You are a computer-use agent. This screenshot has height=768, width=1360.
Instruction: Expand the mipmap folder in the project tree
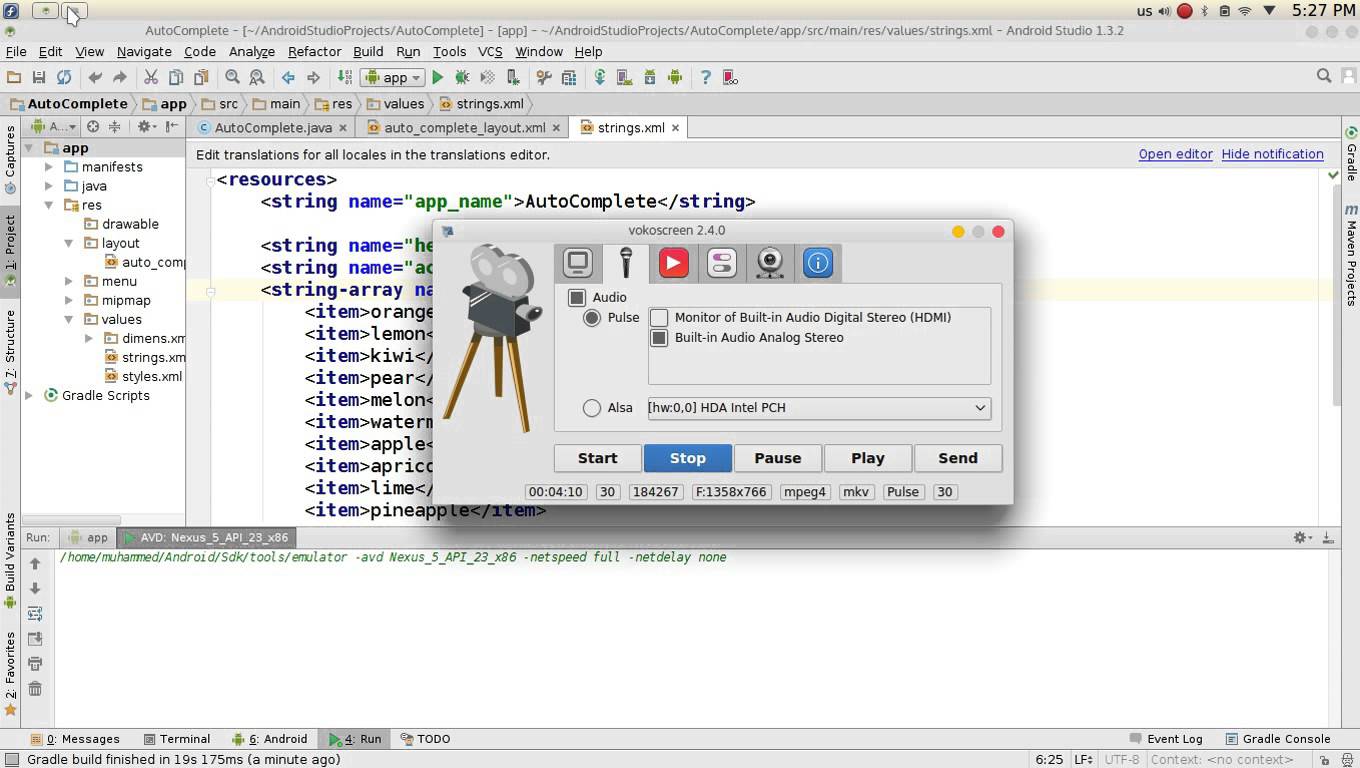[67, 300]
